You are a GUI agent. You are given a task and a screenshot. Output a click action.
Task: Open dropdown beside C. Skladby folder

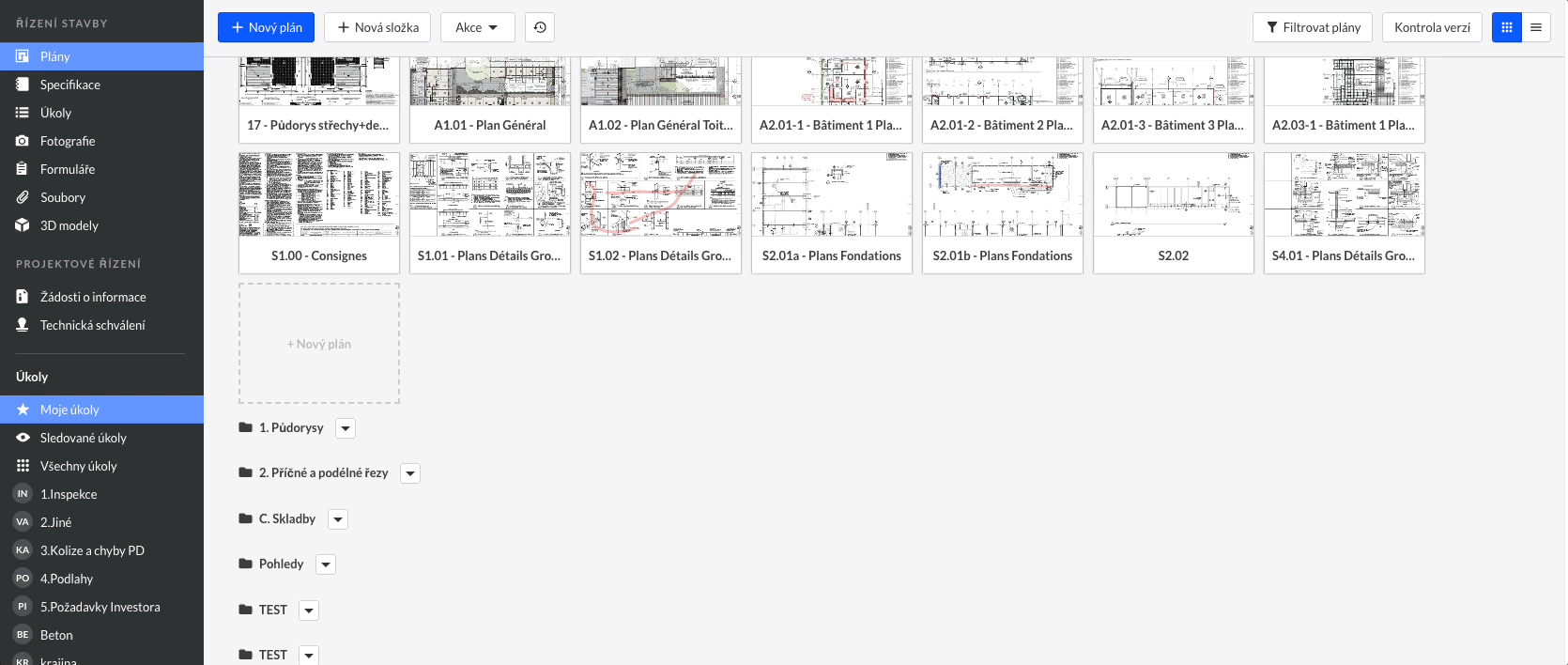click(x=338, y=519)
